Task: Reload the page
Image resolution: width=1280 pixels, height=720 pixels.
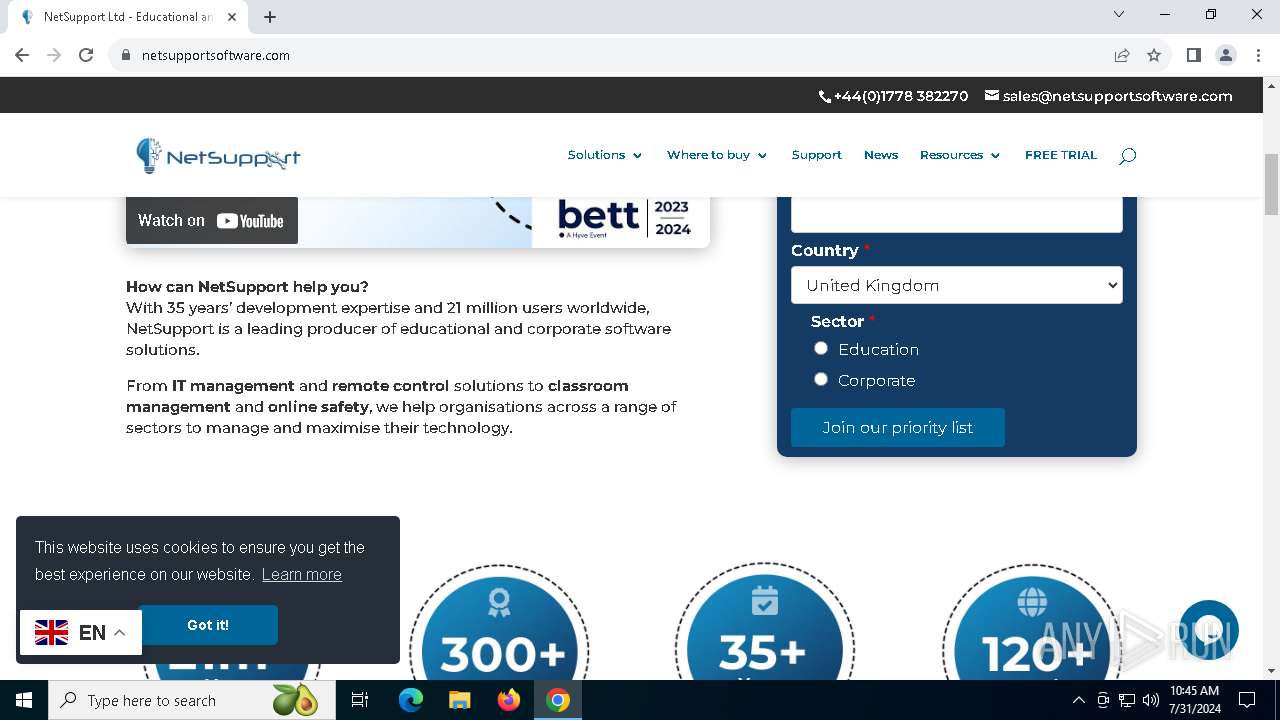Action: coord(86,55)
